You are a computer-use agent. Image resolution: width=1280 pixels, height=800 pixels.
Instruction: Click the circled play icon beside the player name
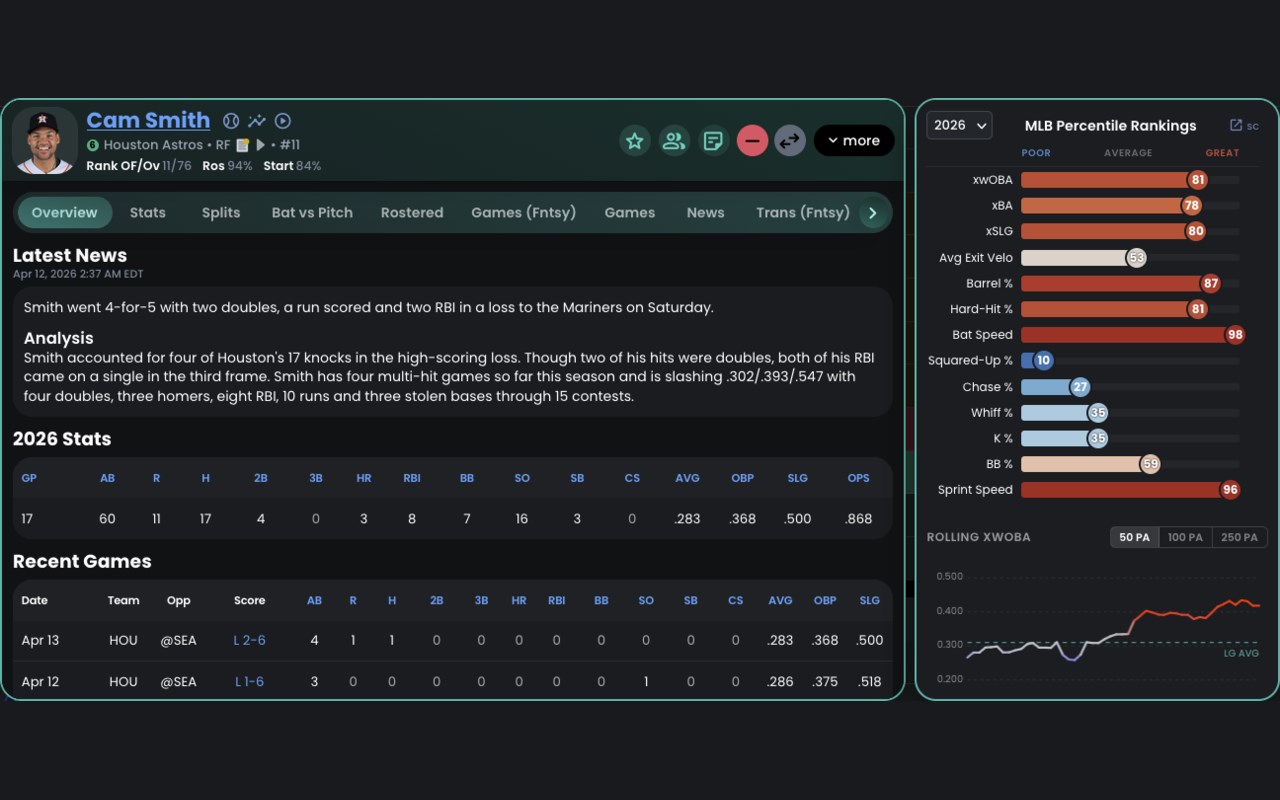click(283, 121)
